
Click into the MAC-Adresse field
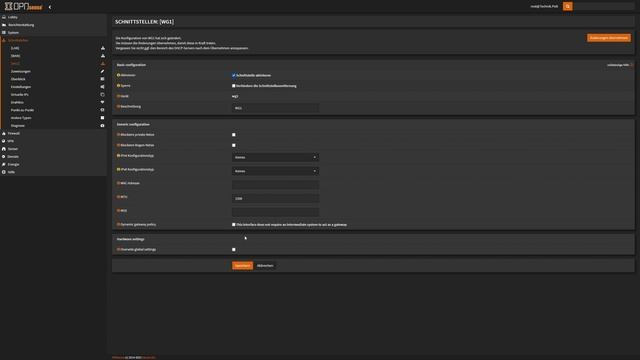point(276,185)
